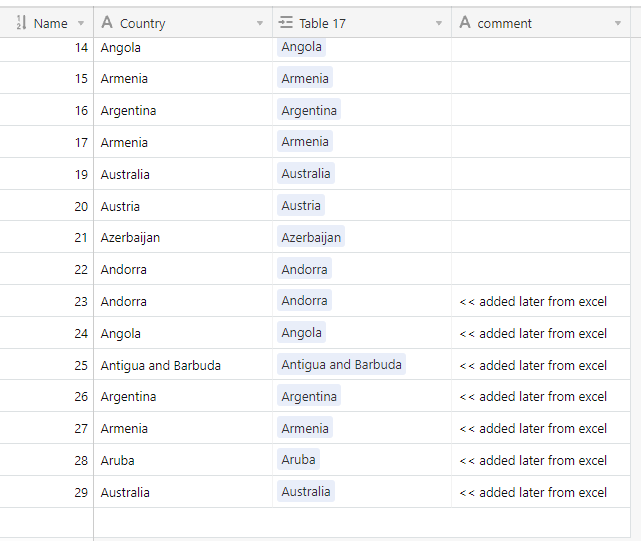Select Name cell number 21

(x=47, y=237)
